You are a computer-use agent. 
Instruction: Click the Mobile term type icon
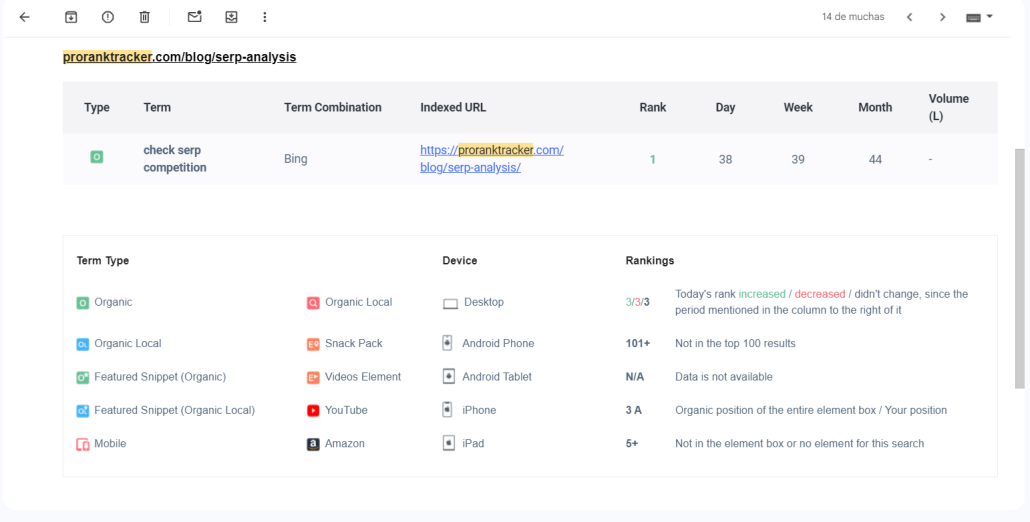point(82,445)
